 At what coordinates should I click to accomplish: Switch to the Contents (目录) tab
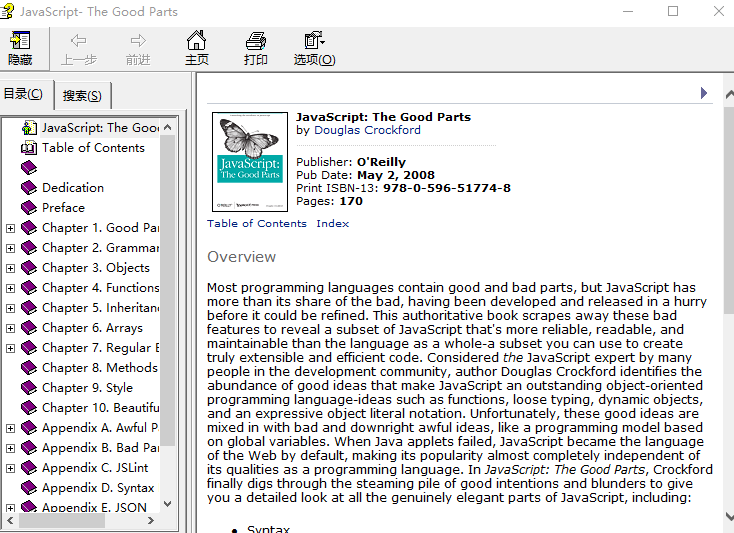tap(23, 94)
